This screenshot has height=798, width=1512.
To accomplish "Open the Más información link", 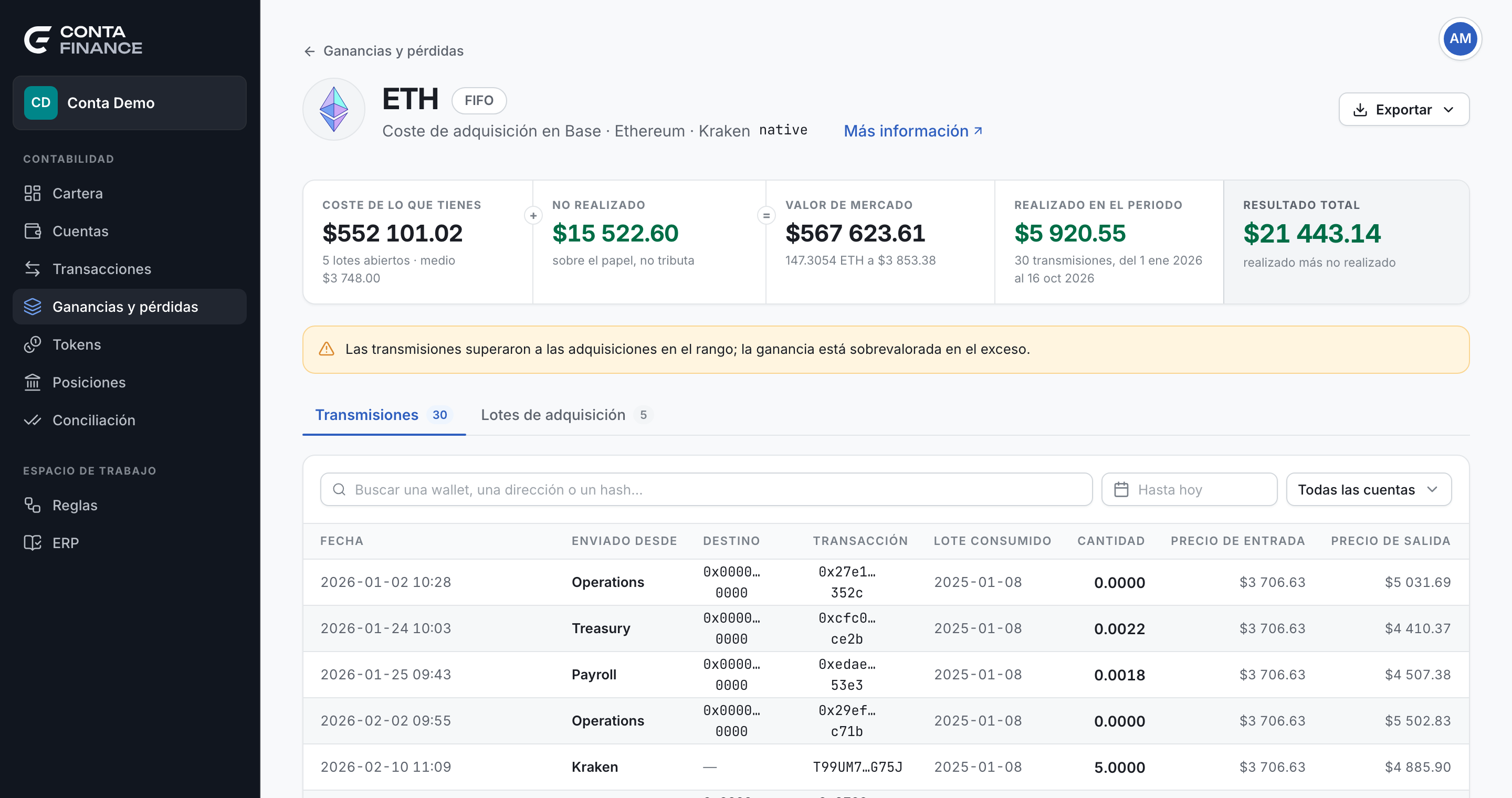I will pos(913,131).
